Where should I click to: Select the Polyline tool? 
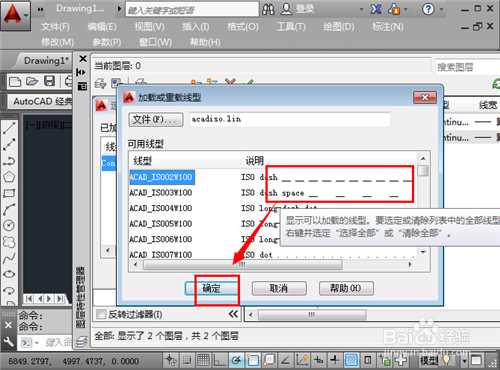tap(9, 161)
